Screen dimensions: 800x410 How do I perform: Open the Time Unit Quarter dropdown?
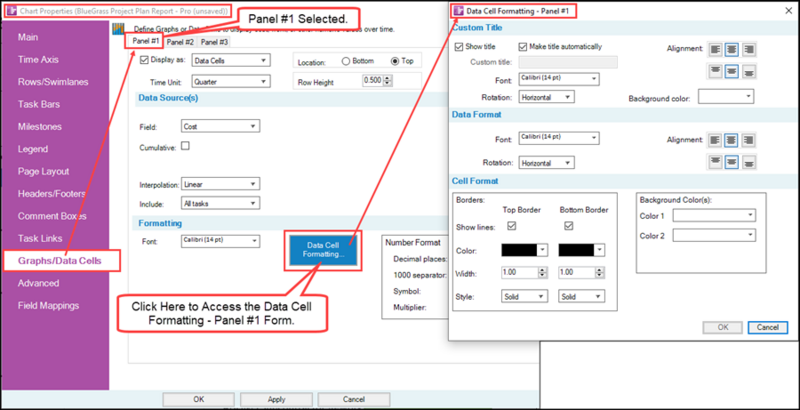point(231,81)
